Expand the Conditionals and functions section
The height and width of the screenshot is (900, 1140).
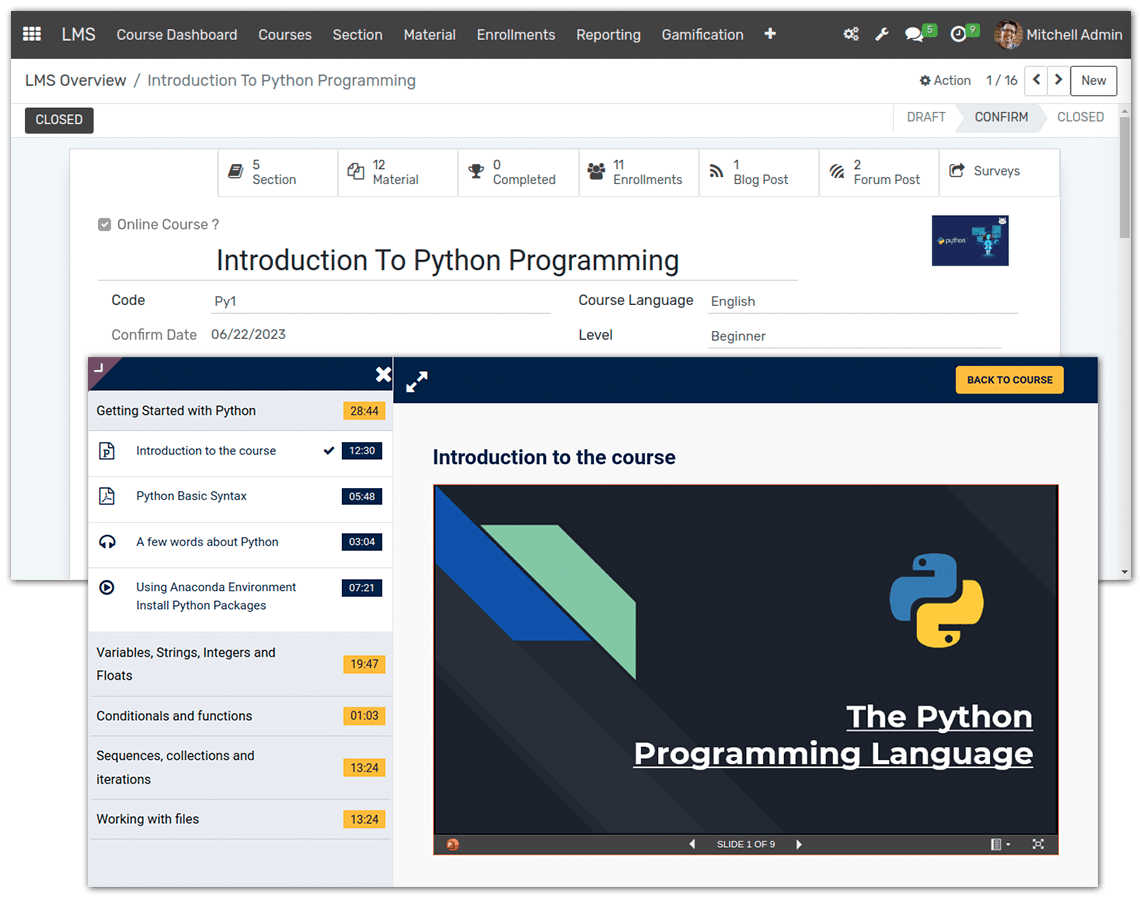pos(174,716)
